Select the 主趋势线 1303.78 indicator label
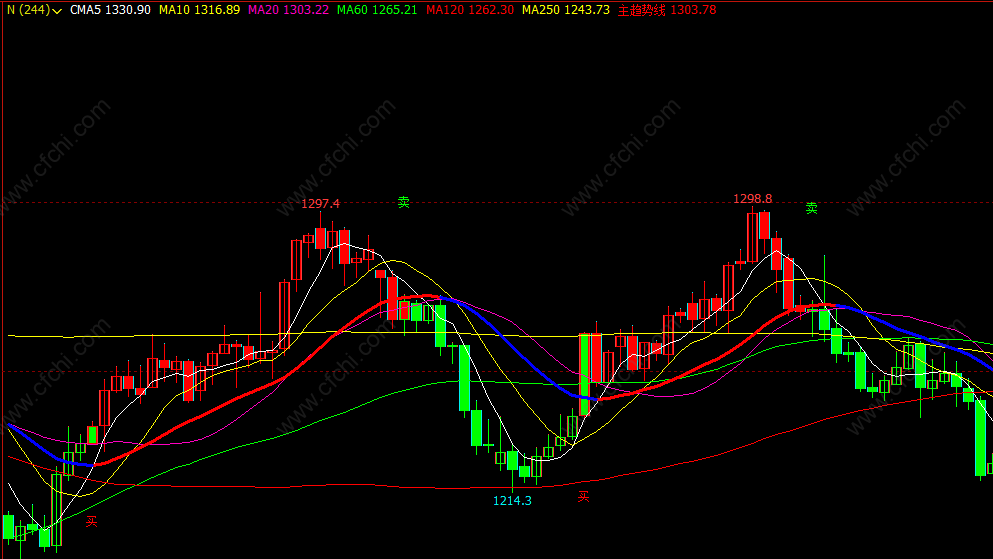The height and width of the screenshot is (559, 993). 667,10
